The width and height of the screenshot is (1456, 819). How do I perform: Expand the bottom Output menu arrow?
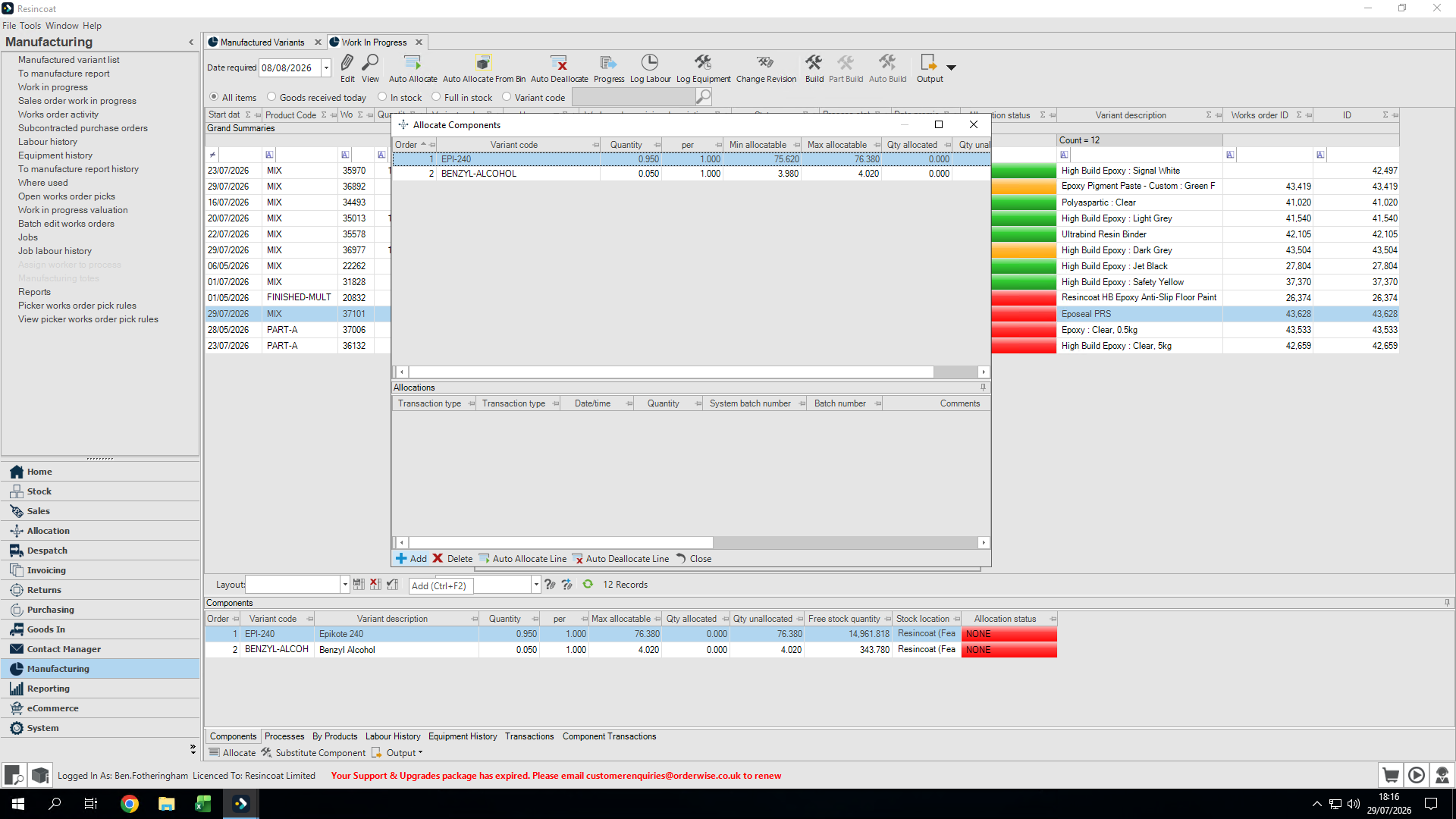(420, 752)
